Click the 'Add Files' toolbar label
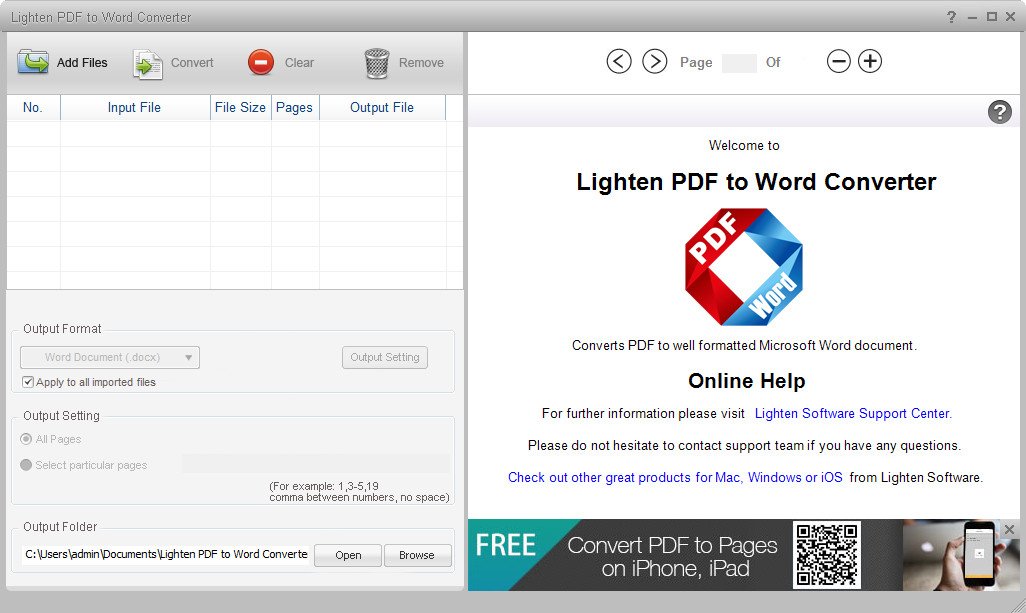The image size is (1026, 613). (x=82, y=63)
